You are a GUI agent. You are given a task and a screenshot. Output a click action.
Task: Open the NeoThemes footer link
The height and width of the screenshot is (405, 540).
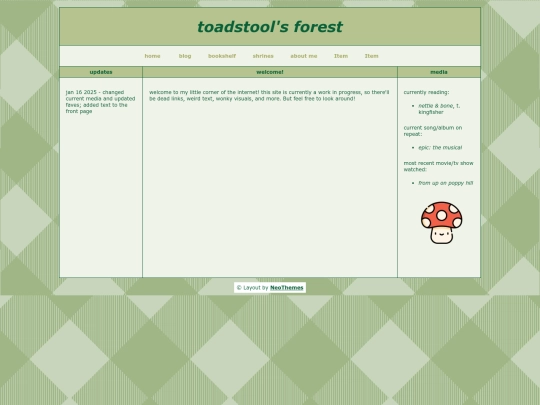click(x=287, y=288)
